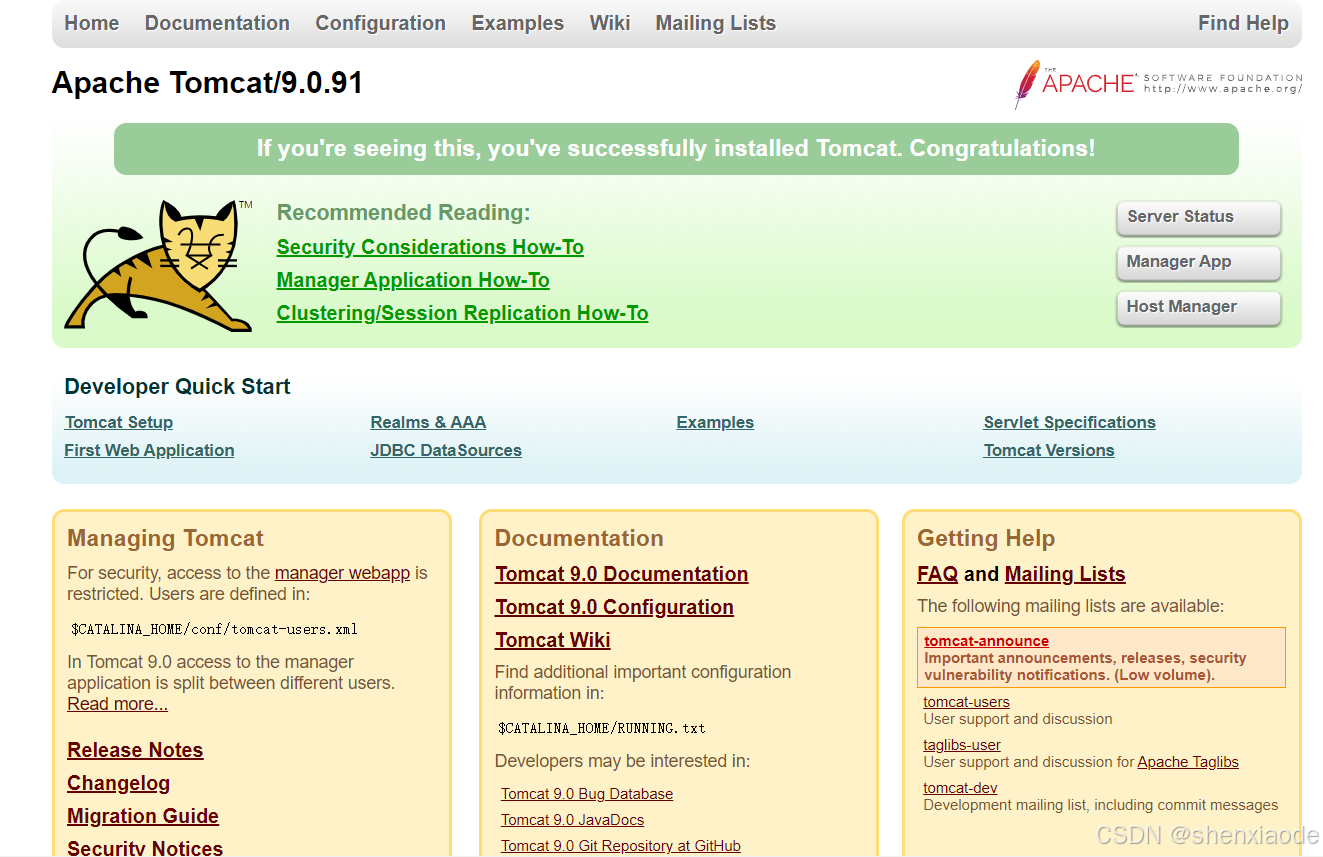Open the Documentation nav item
1323x857 pixels.
(217, 23)
